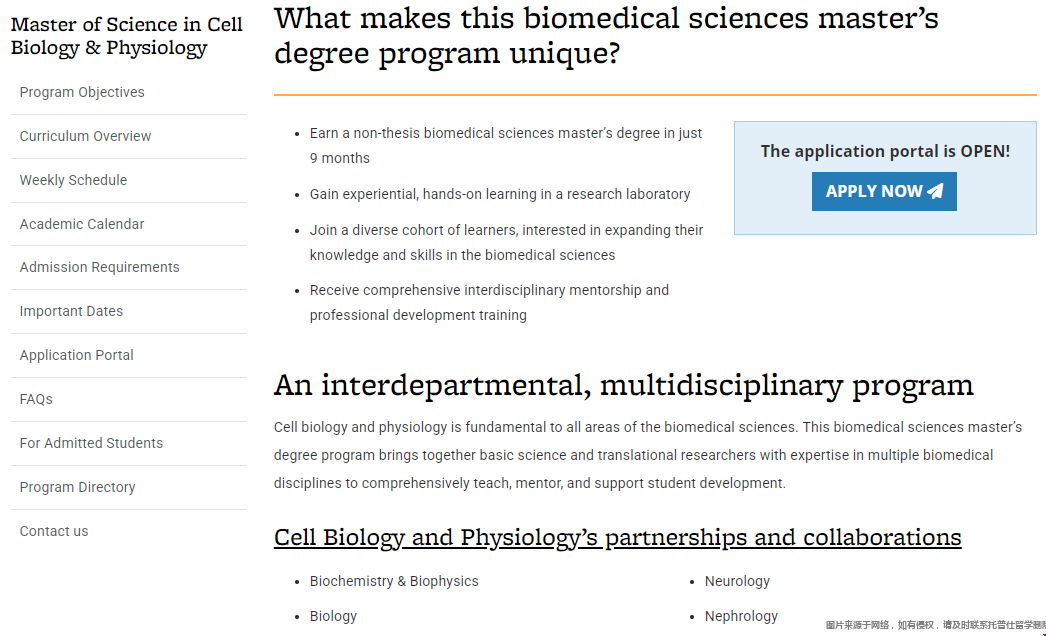Viewport: 1046px width, 636px height.
Task: Click the APPLY NOW button
Action: click(x=884, y=192)
